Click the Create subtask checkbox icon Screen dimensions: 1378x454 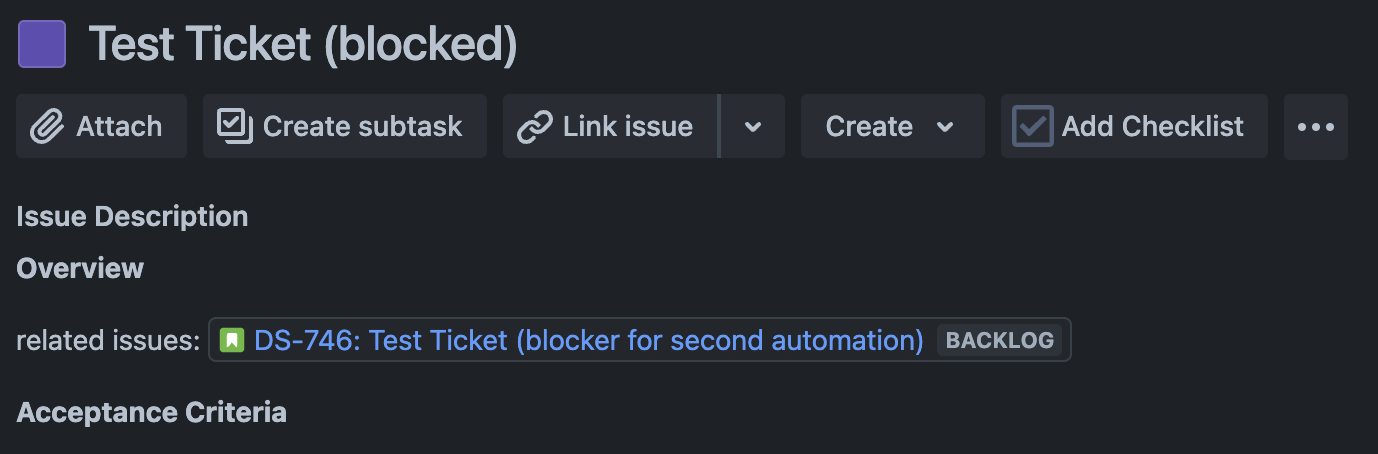pyautogui.click(x=235, y=126)
